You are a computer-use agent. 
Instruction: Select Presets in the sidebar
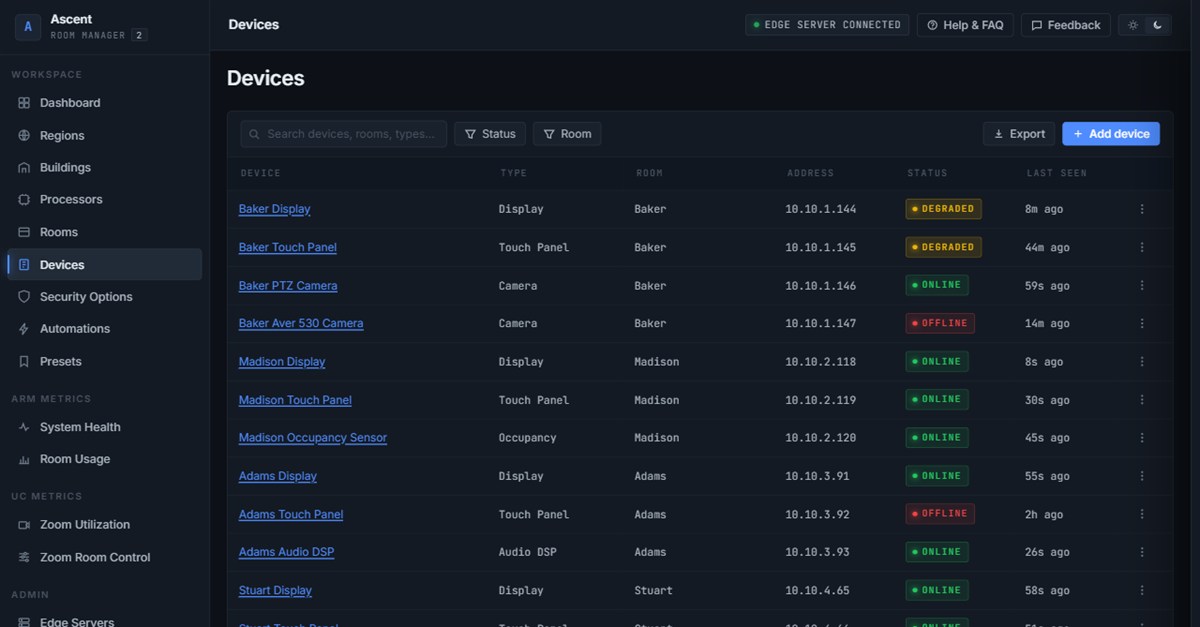[x=105, y=362]
